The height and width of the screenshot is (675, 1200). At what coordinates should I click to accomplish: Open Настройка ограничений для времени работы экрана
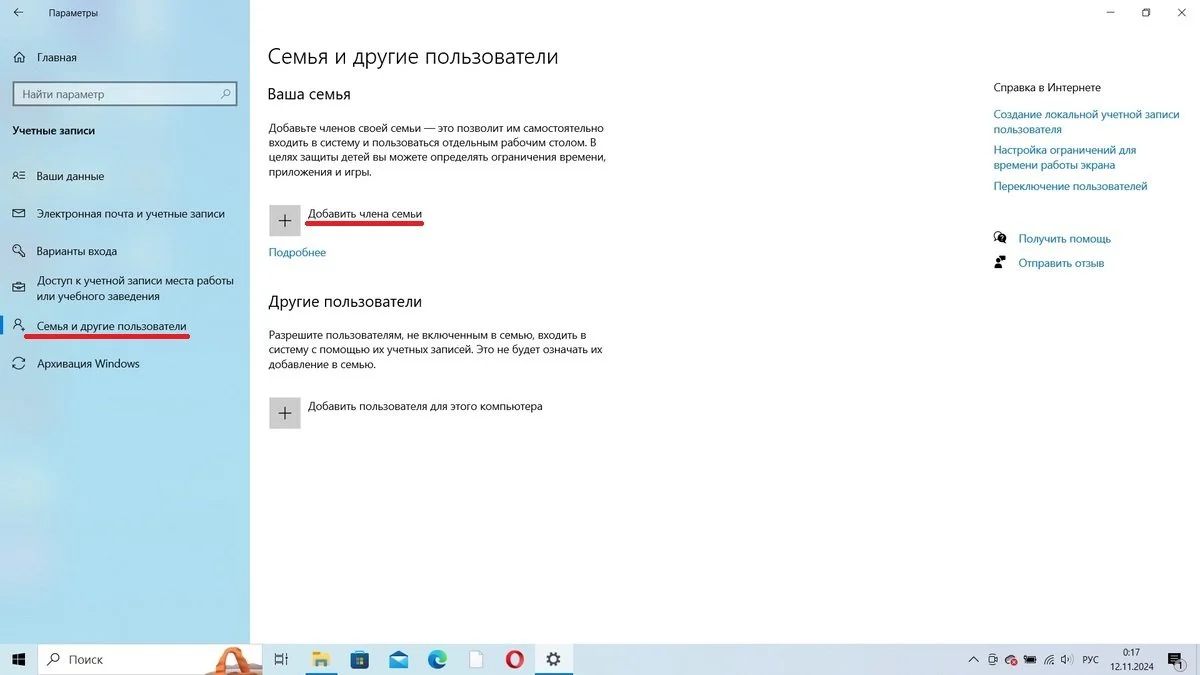pyautogui.click(x=1065, y=157)
